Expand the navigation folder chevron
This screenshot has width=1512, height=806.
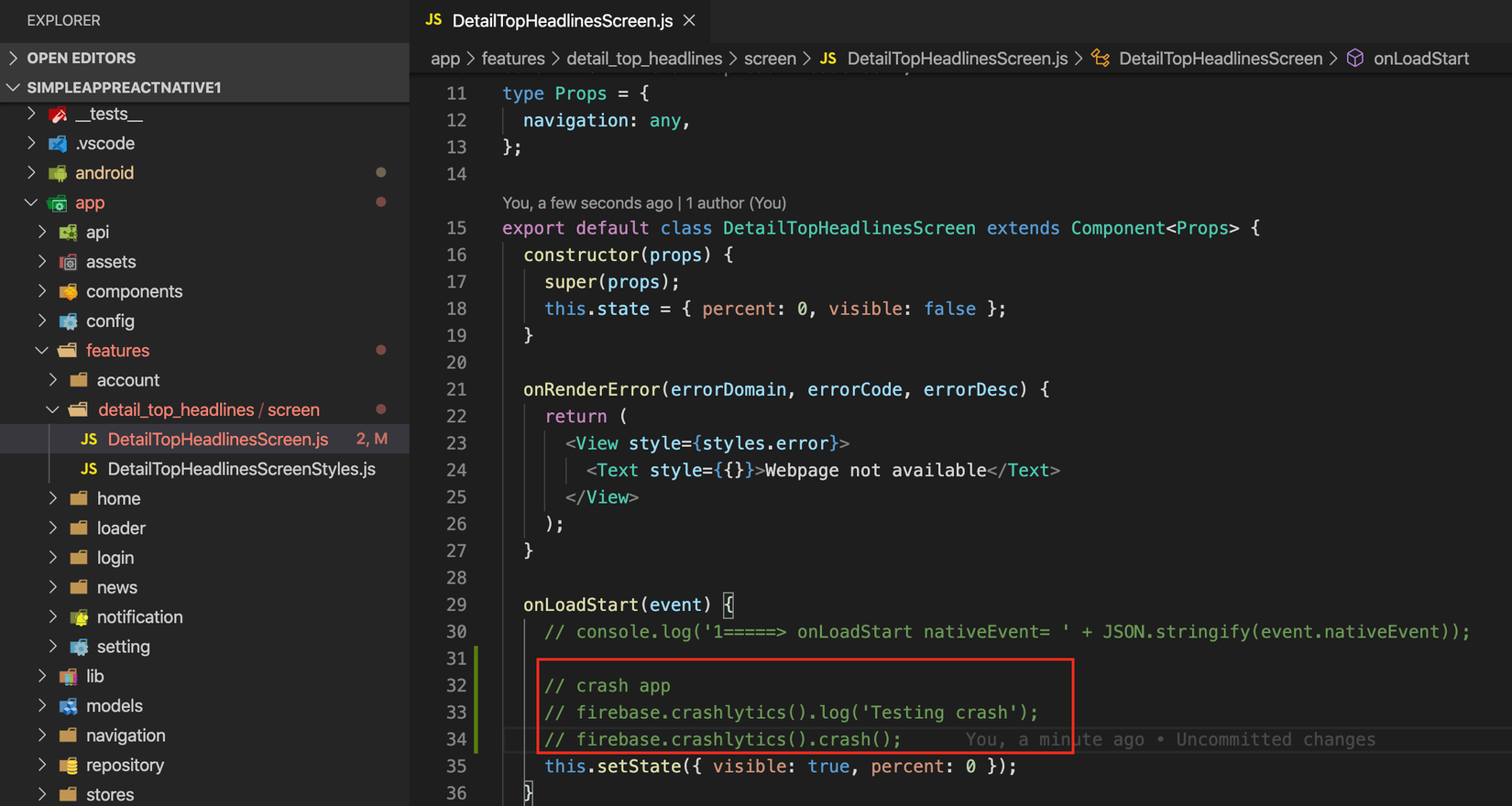pos(42,735)
